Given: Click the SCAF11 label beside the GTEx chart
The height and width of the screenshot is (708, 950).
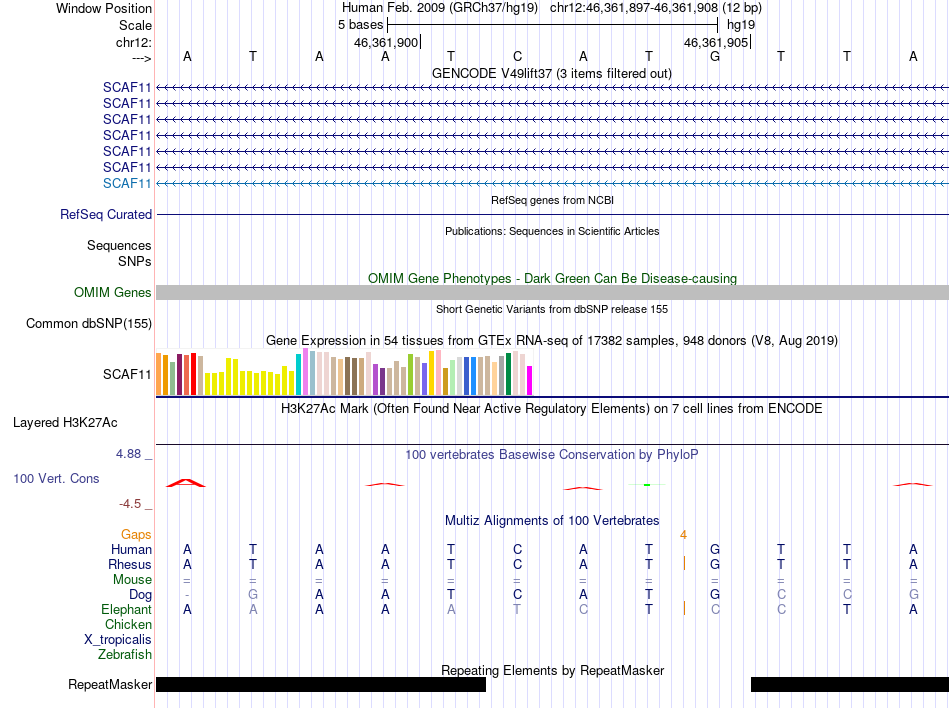Looking at the screenshot, I should click(127, 374).
